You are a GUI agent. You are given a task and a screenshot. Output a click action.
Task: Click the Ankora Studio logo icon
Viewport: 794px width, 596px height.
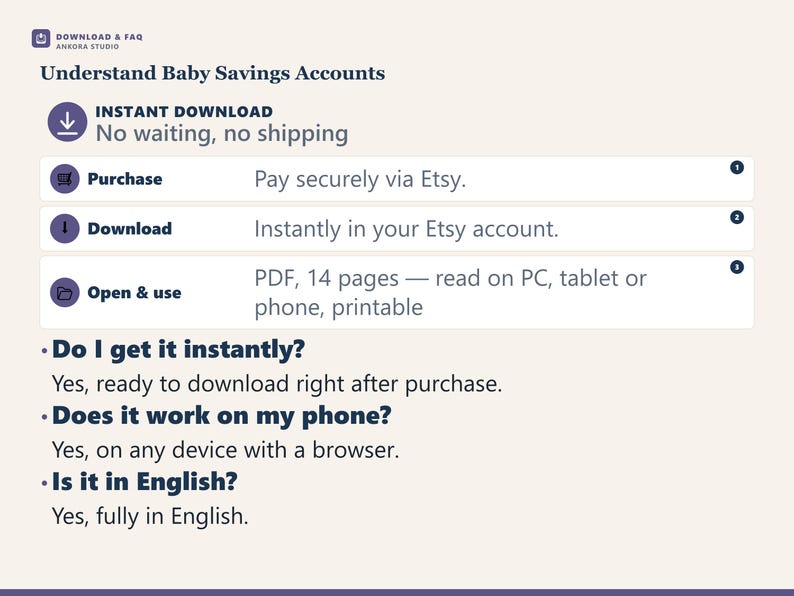41,38
